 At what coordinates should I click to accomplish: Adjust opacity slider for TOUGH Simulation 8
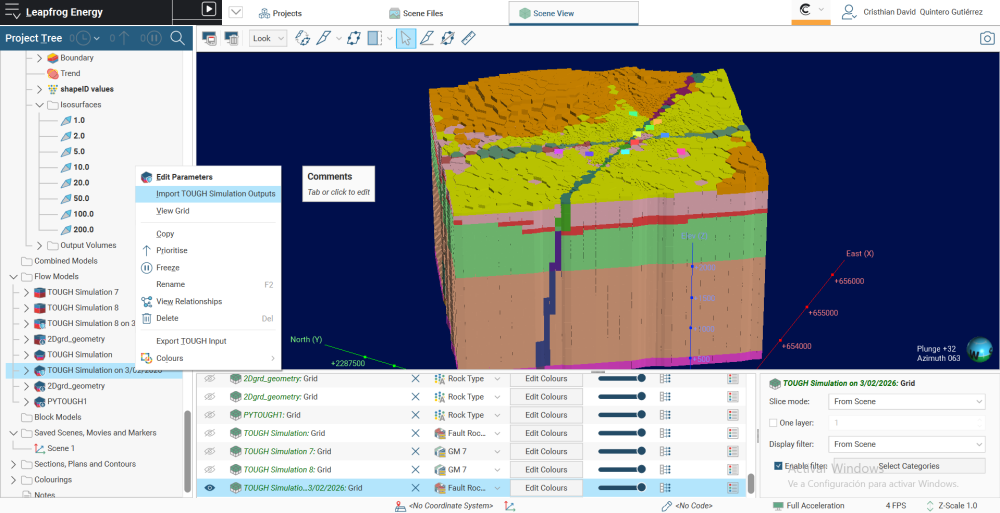621,470
